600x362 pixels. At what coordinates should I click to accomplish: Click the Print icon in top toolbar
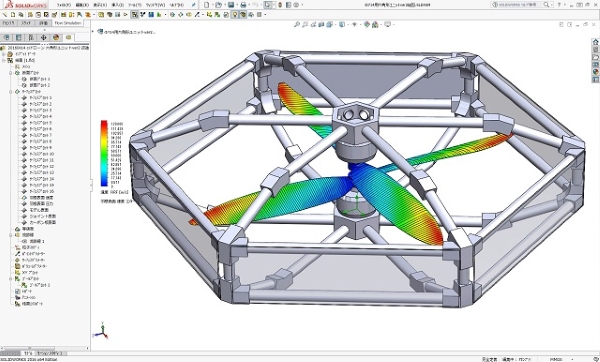[243, 5]
